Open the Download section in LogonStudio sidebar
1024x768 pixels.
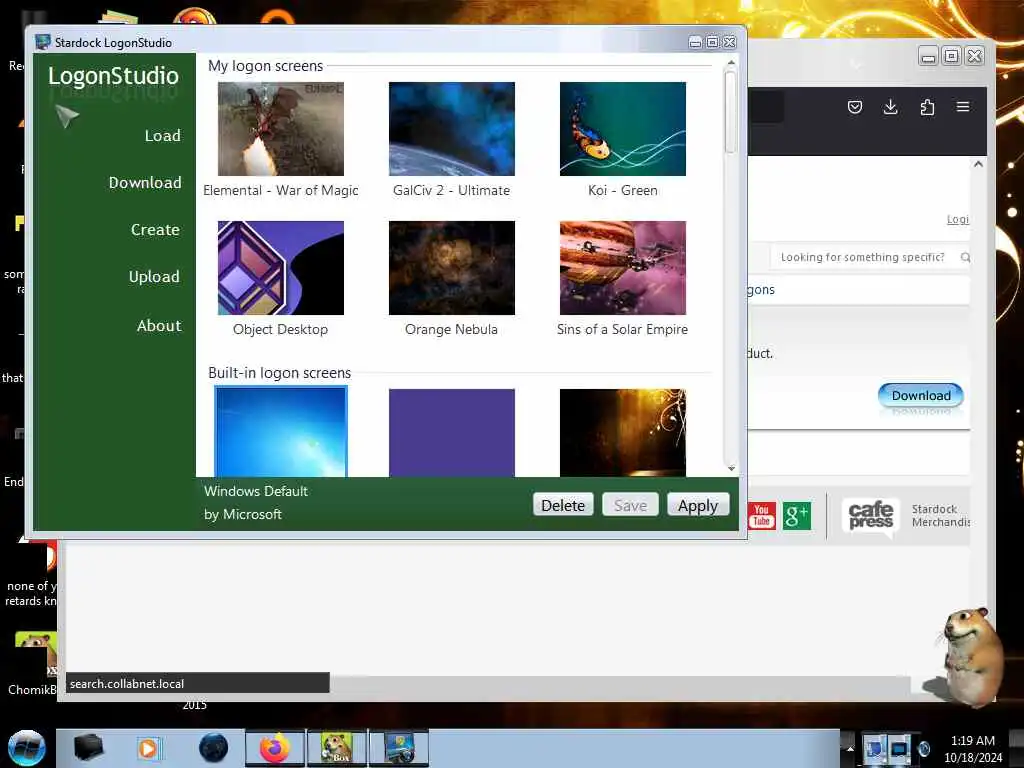click(x=145, y=183)
